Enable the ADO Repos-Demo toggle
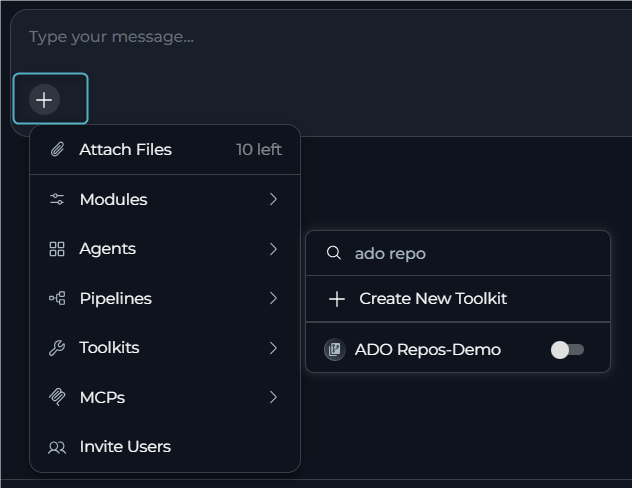The height and width of the screenshot is (488, 632). tap(567, 350)
